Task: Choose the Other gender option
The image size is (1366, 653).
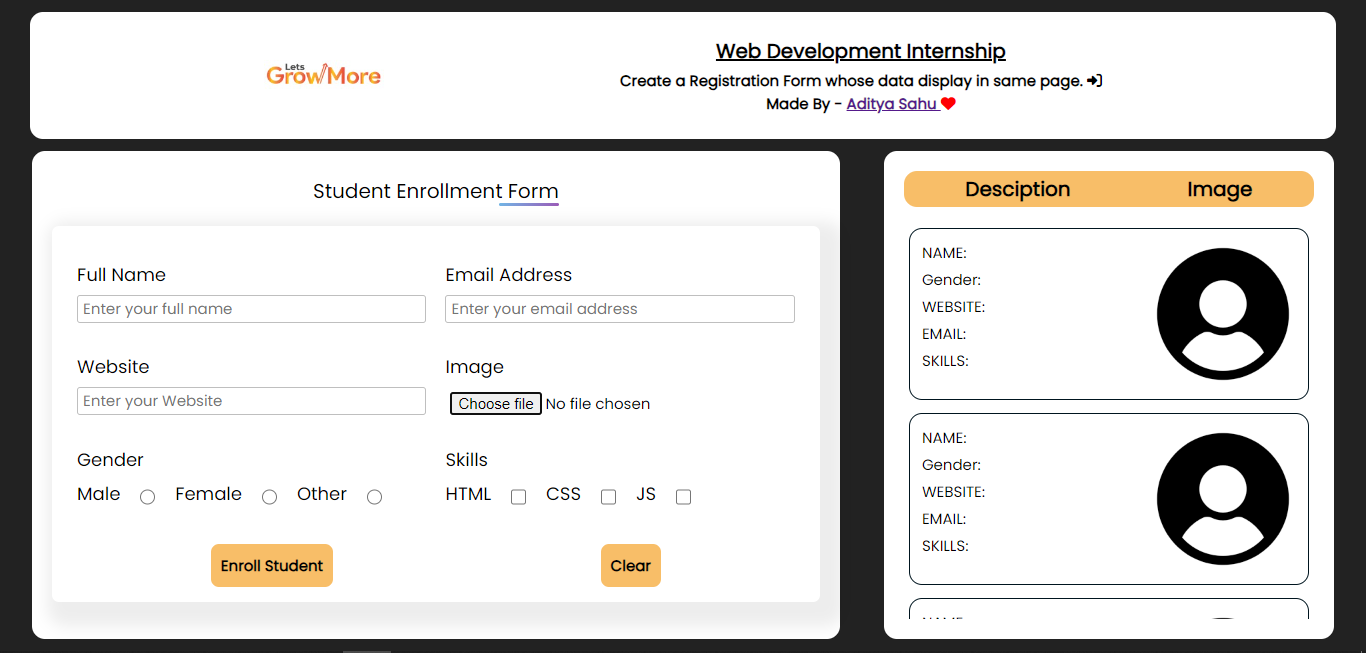Action: tap(374, 496)
